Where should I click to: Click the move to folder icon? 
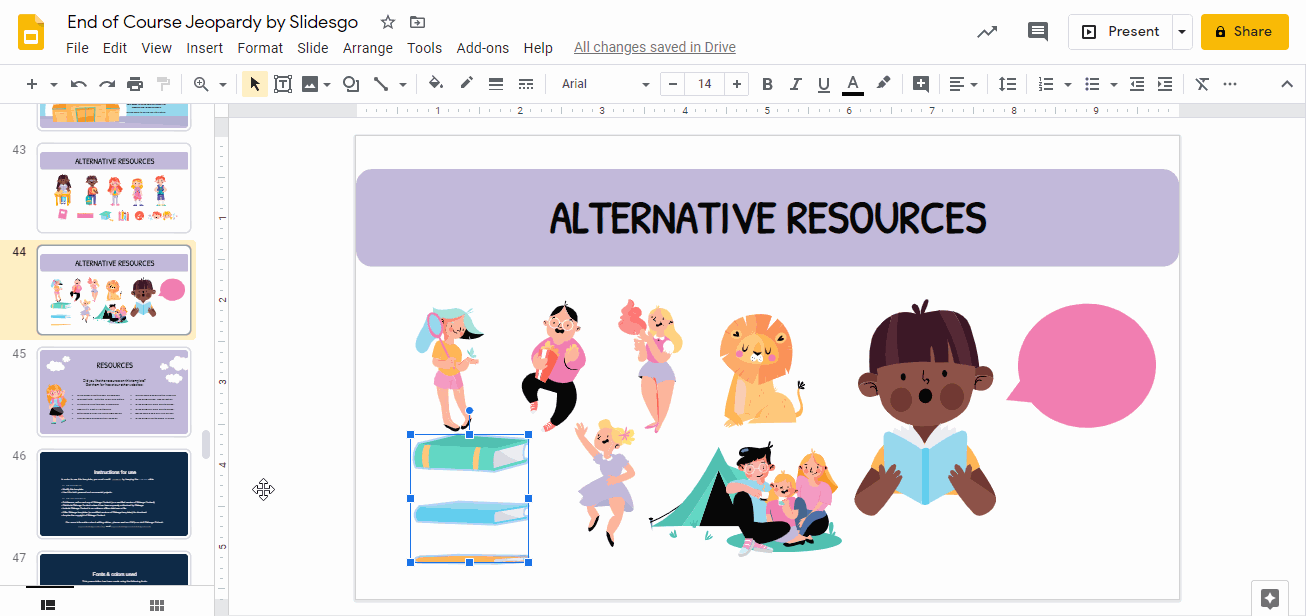(417, 22)
